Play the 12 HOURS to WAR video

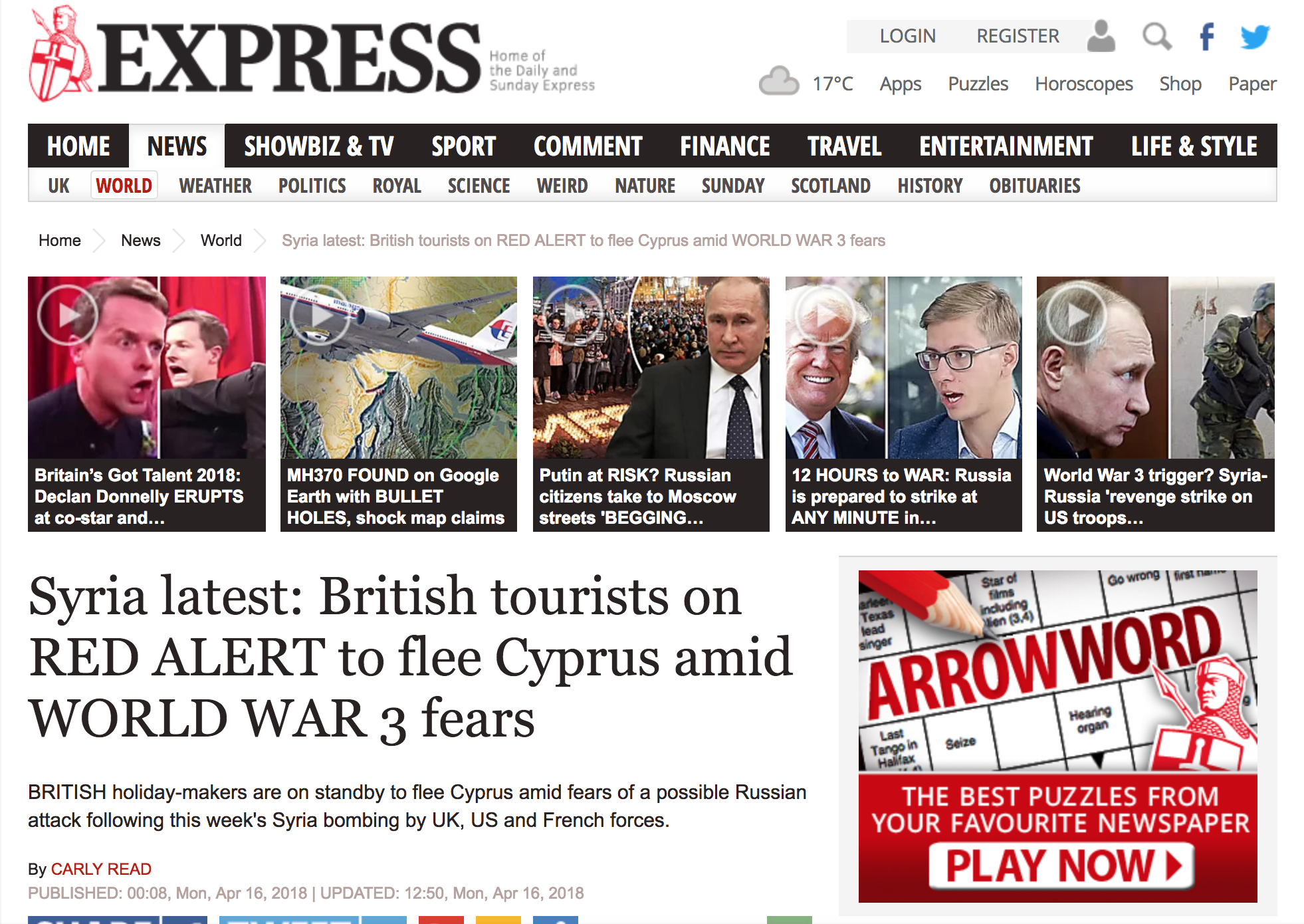pyautogui.click(x=825, y=314)
